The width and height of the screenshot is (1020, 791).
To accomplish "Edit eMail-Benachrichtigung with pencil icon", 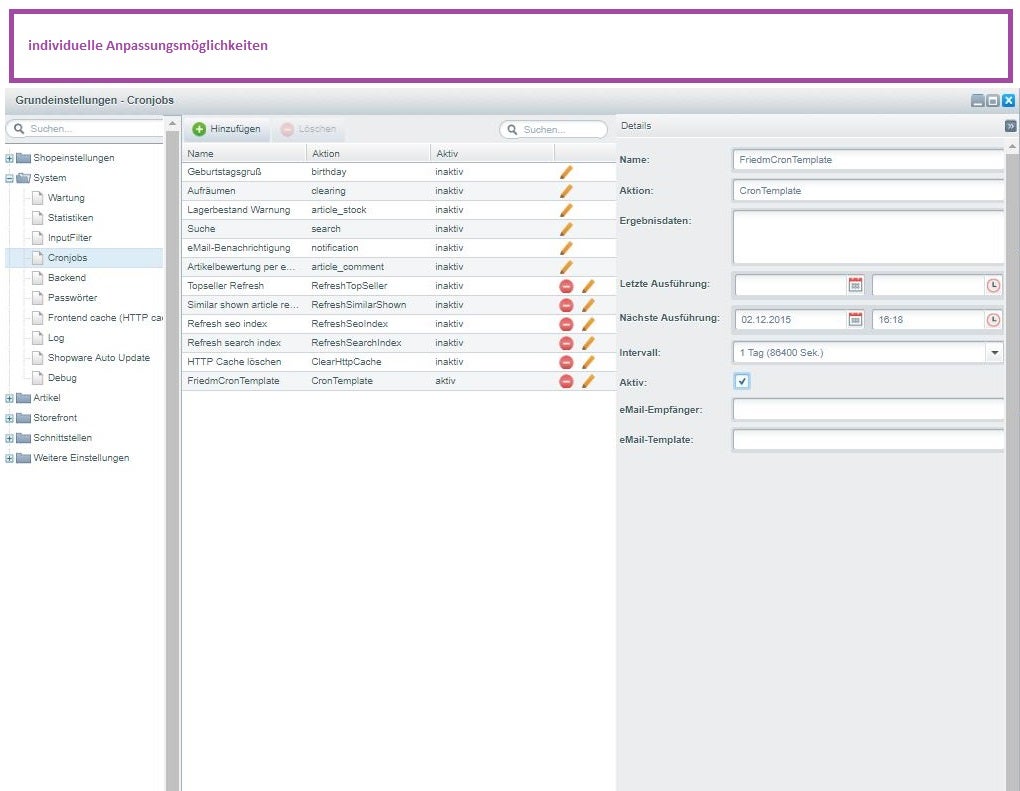I will coord(566,248).
